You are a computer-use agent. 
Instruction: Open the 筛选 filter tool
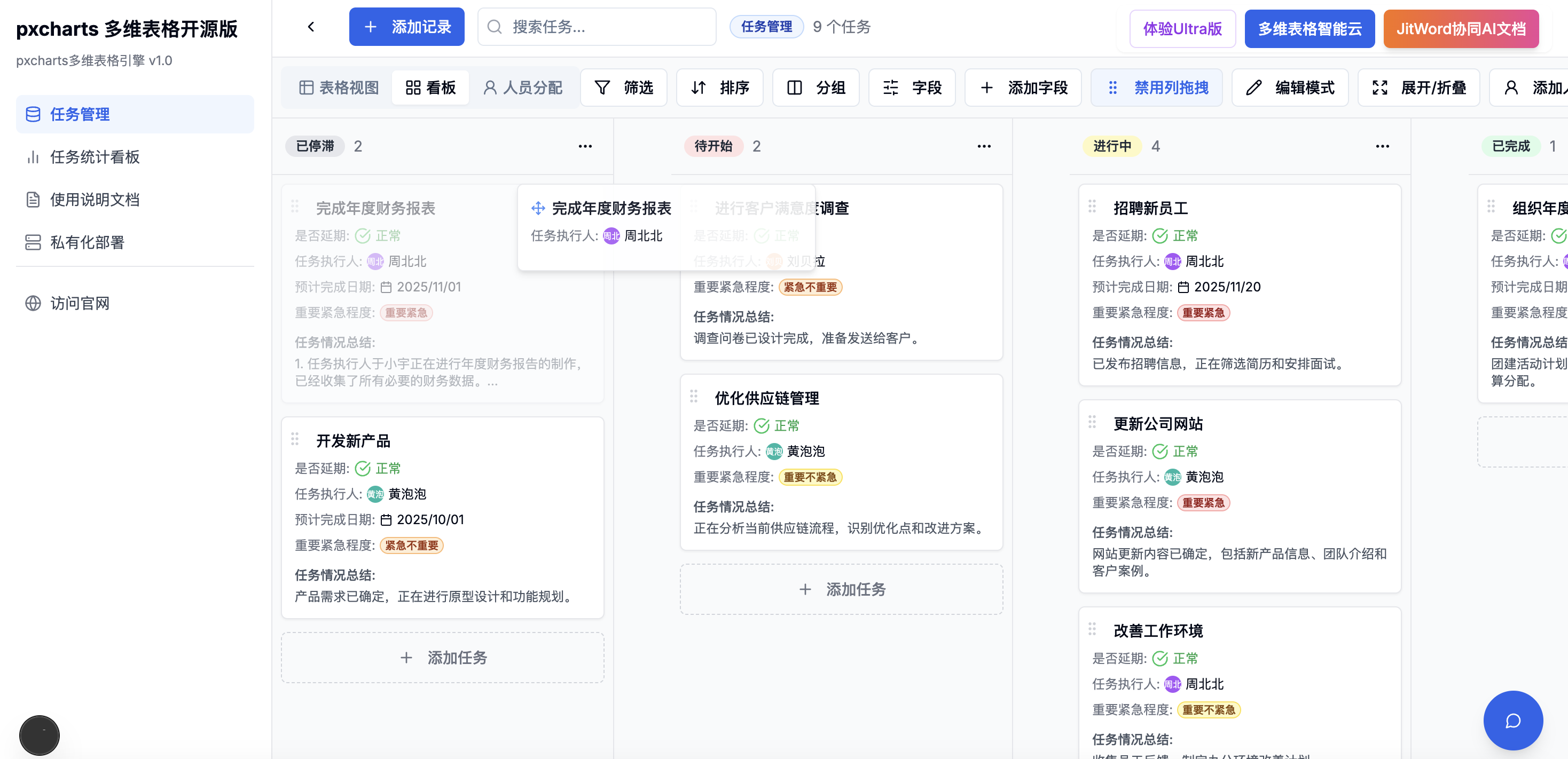[x=623, y=88]
